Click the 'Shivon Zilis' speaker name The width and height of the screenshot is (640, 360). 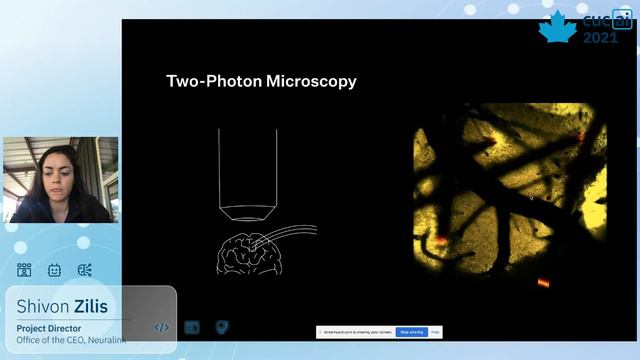62,307
